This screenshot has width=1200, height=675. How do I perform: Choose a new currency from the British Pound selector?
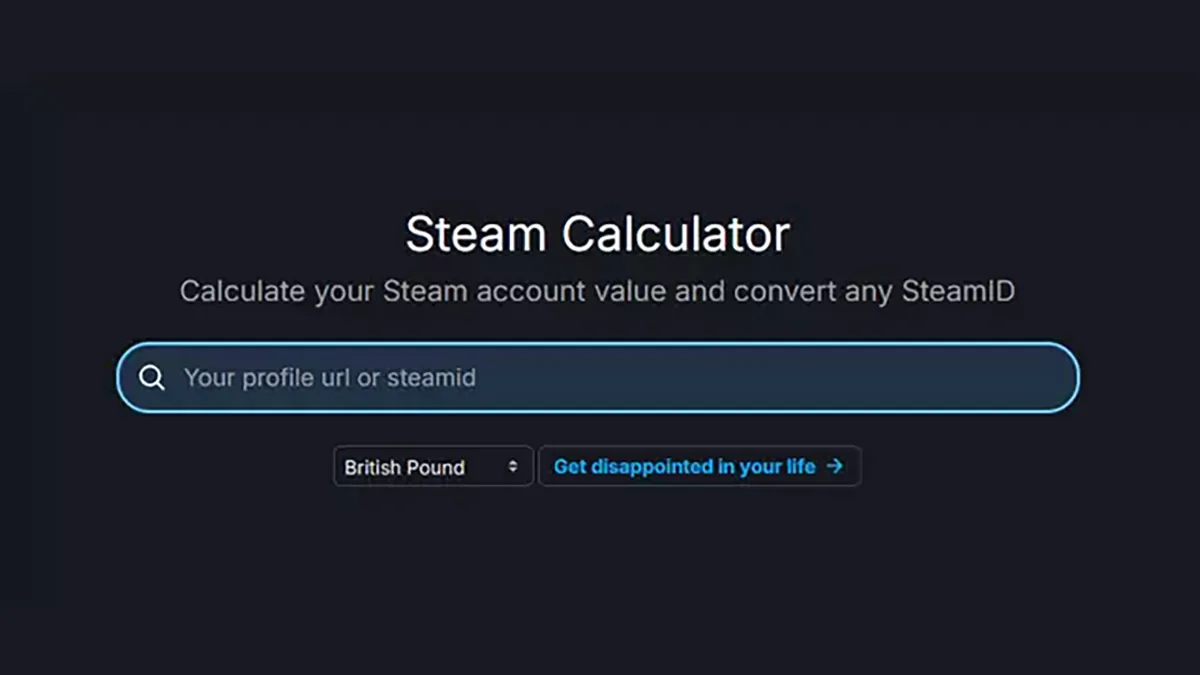point(432,466)
